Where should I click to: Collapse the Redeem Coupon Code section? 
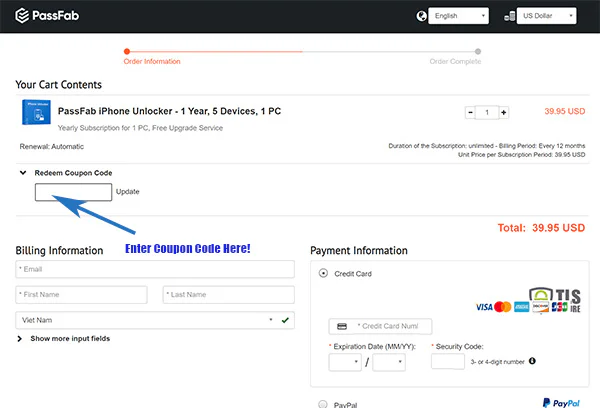(x=23, y=173)
